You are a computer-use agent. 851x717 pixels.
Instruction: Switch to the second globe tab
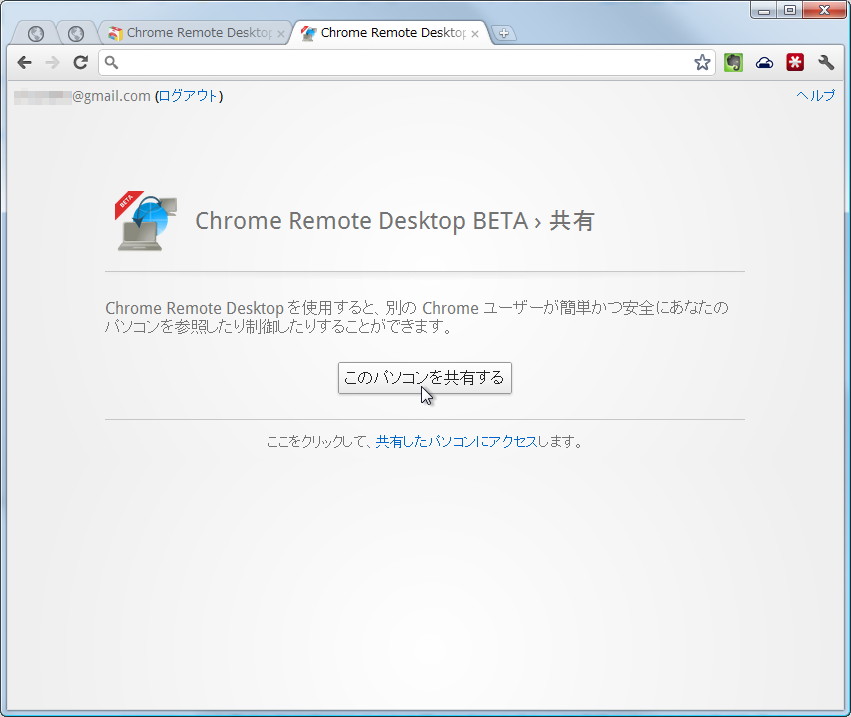click(x=76, y=34)
